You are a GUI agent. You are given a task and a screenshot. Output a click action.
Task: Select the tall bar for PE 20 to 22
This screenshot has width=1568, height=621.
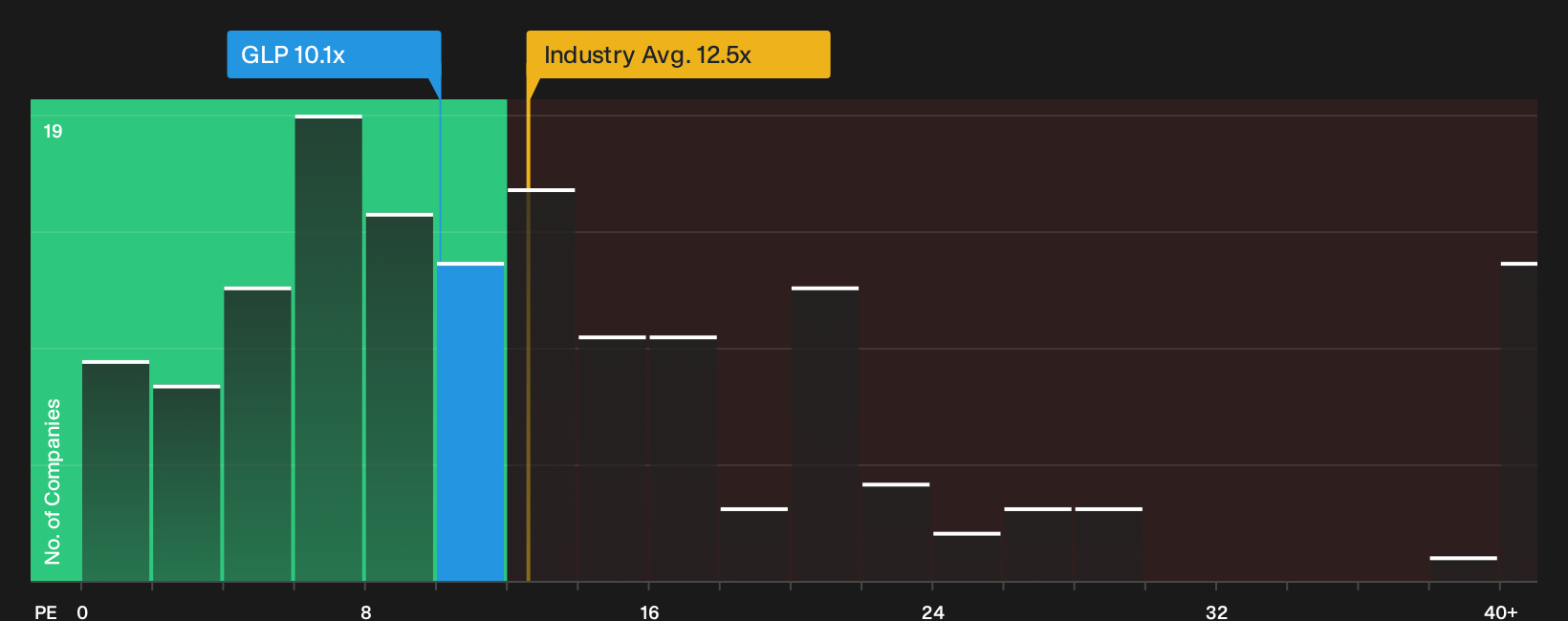[x=825, y=434]
